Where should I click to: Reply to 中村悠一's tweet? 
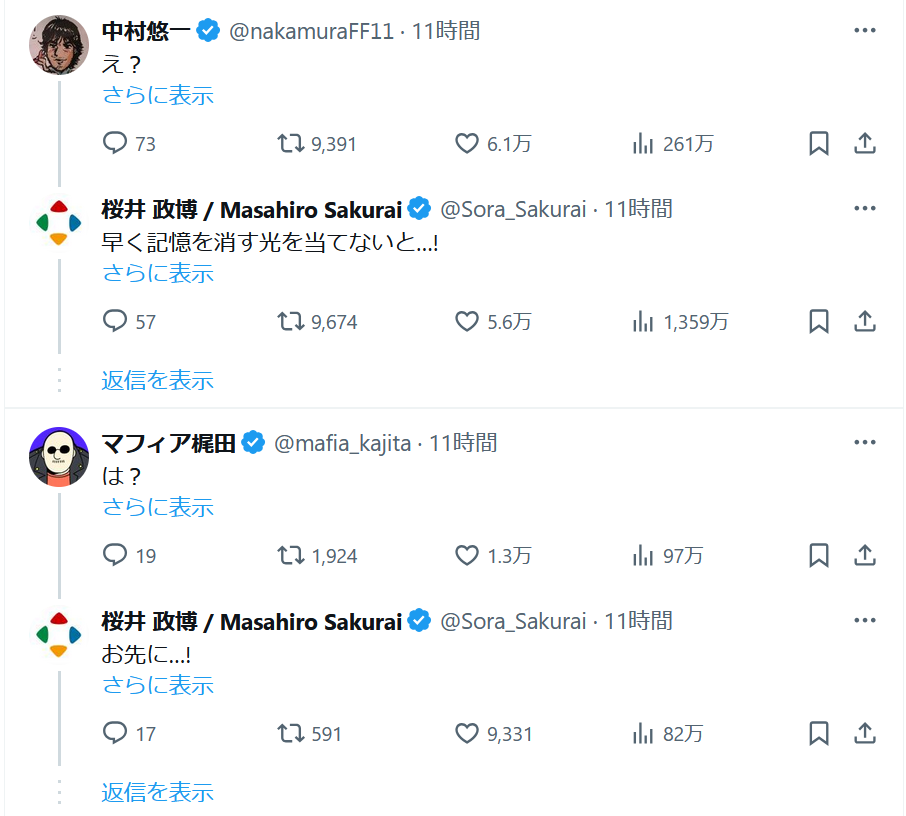click(117, 144)
